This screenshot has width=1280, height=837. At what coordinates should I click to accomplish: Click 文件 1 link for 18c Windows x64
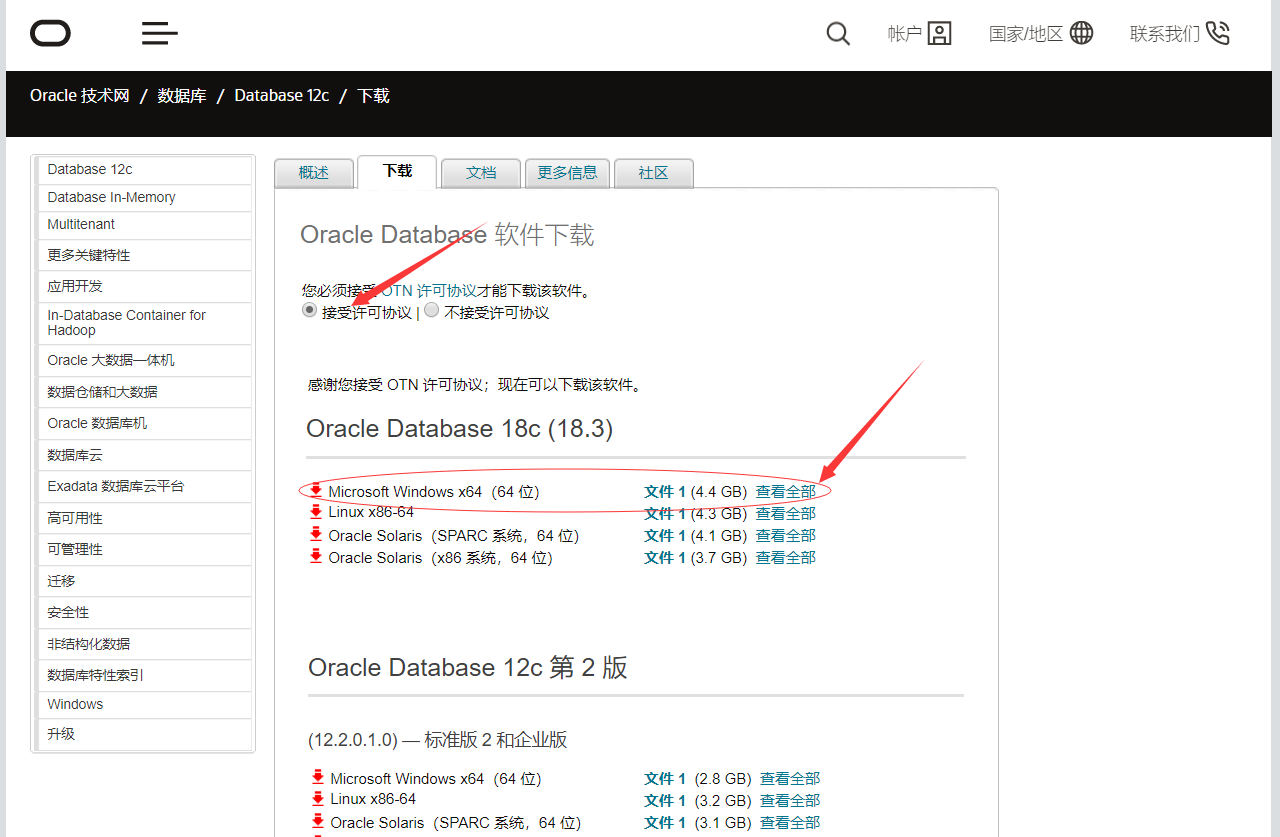click(x=665, y=492)
